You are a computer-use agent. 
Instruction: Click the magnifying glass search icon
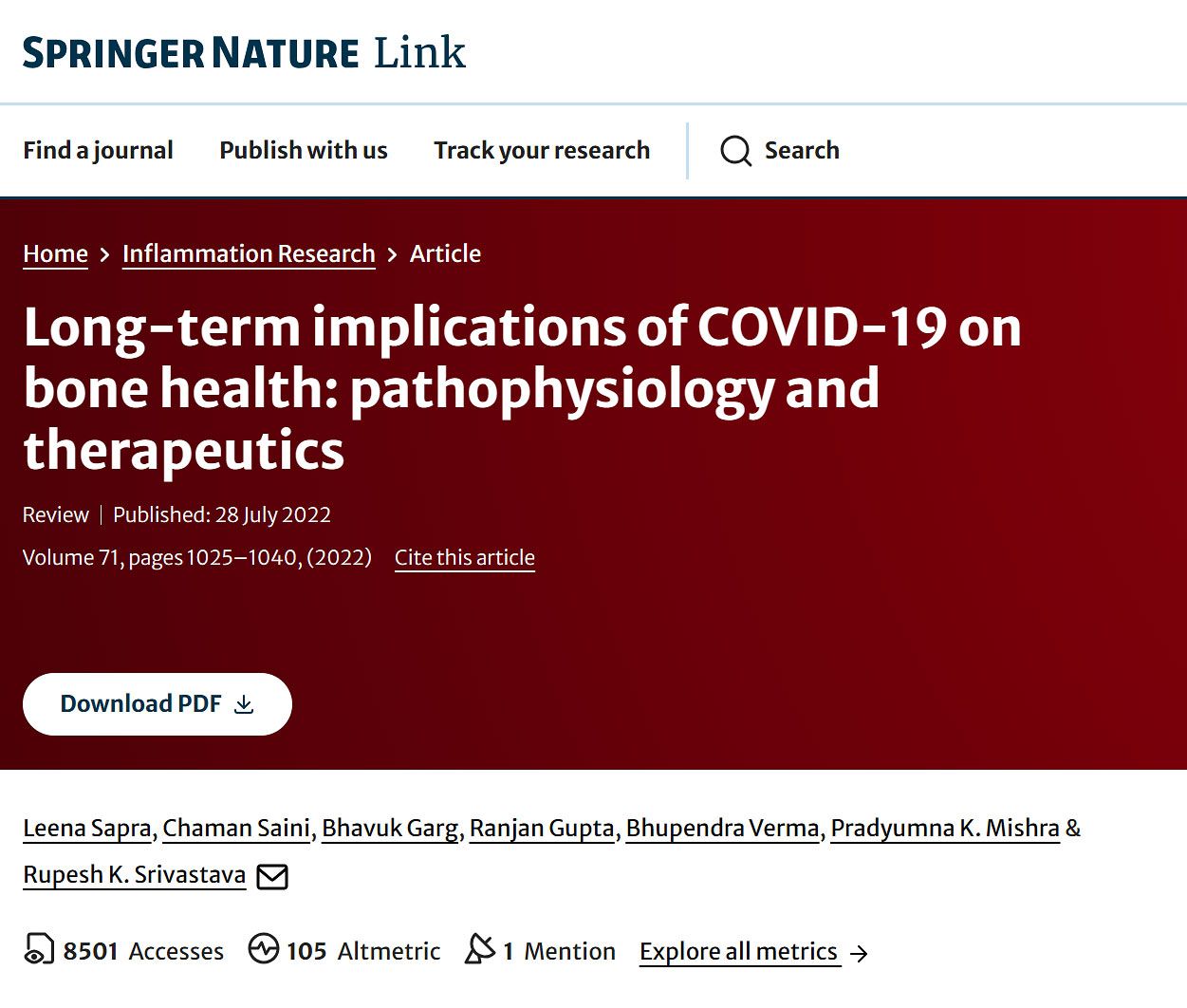tap(735, 151)
